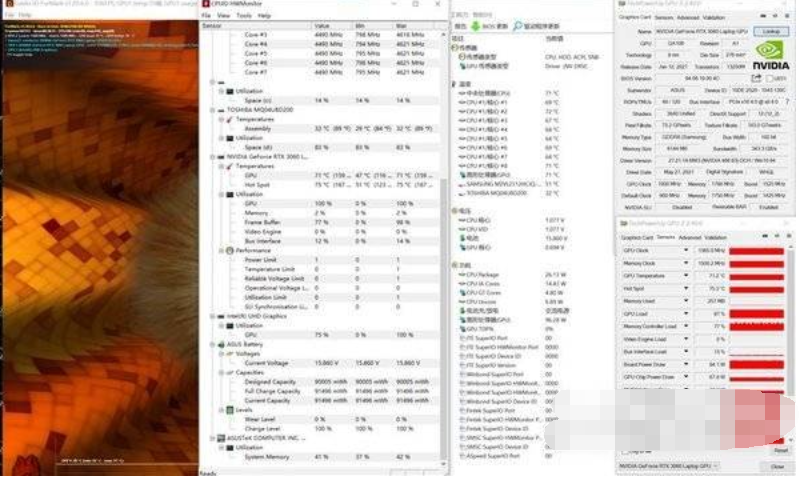Open the Memory Clock sensor dropdown
The image size is (801, 480).
pyautogui.click(x=686, y=263)
